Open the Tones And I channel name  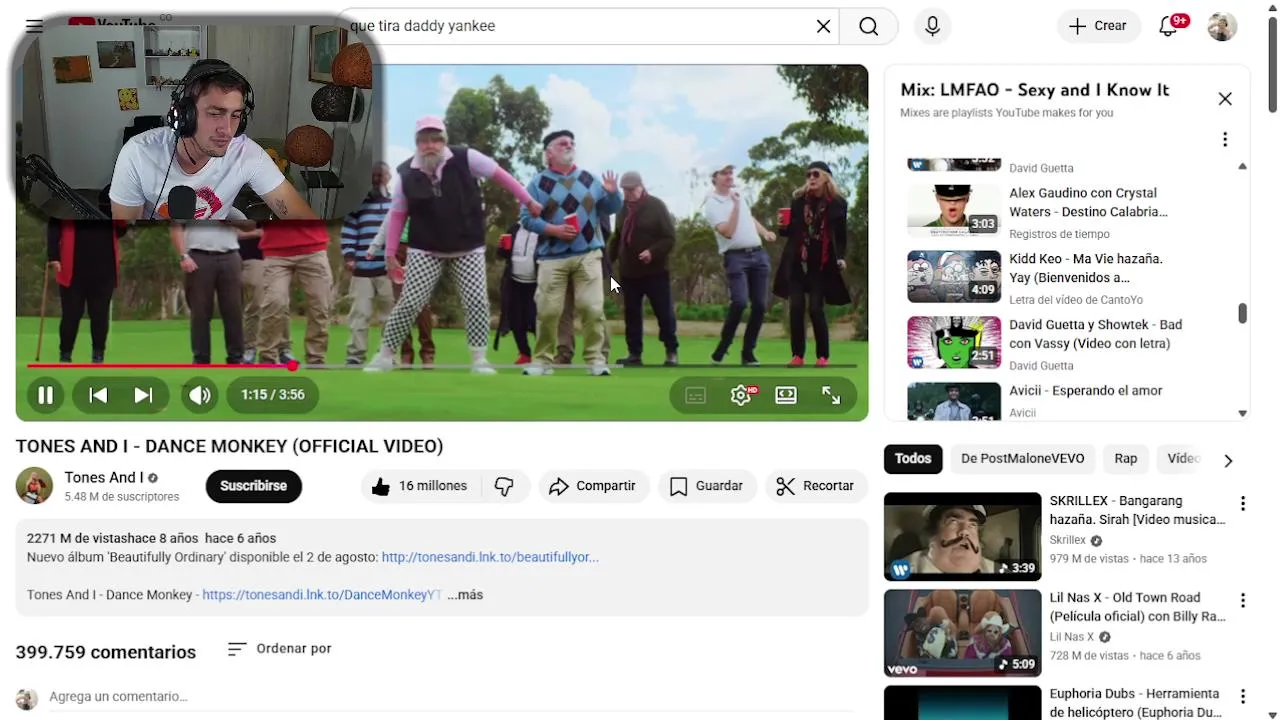tap(104, 477)
